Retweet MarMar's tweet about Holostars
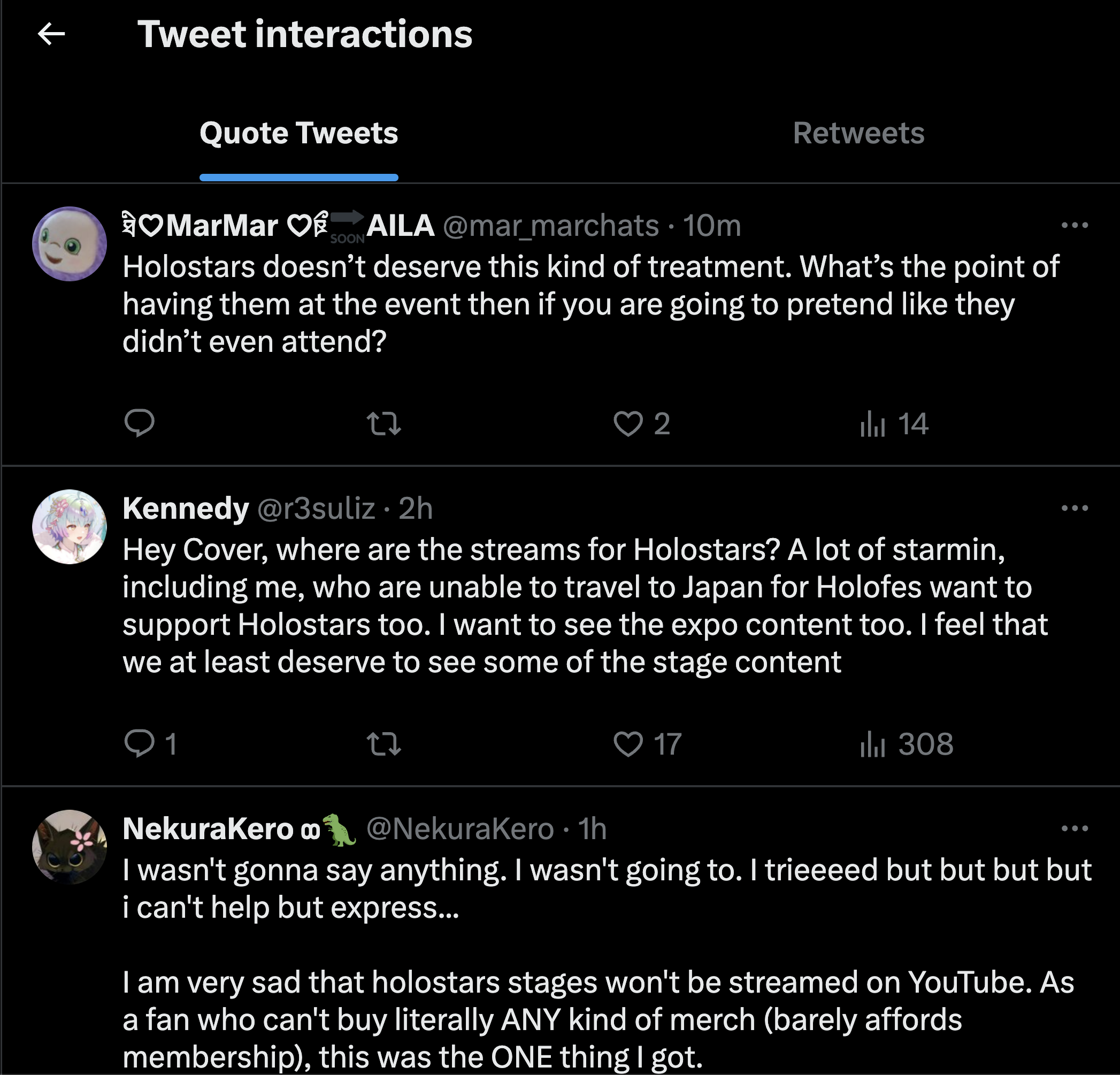This screenshot has height=1075, width=1120. click(x=383, y=424)
